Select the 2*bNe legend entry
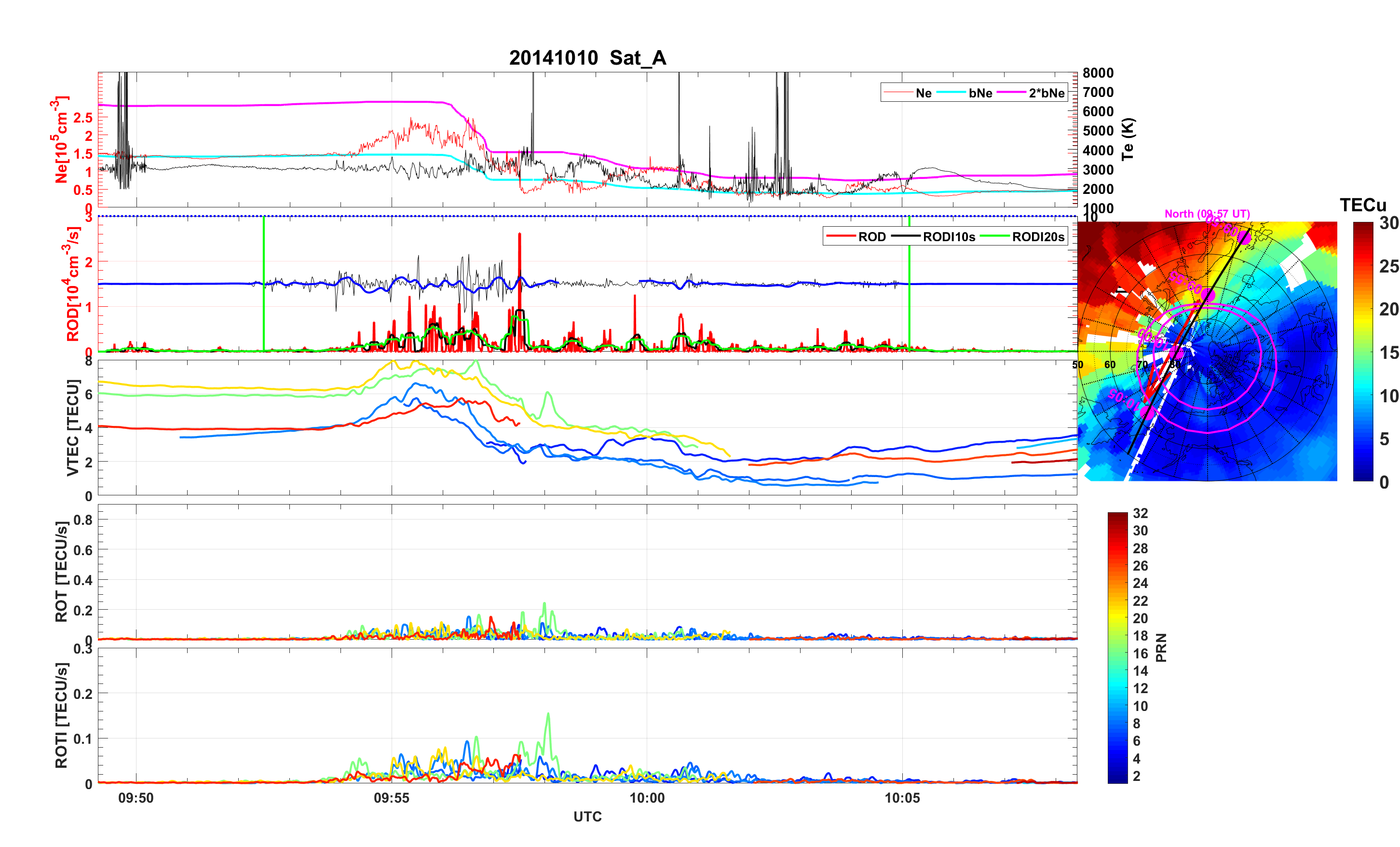 click(x=1046, y=93)
